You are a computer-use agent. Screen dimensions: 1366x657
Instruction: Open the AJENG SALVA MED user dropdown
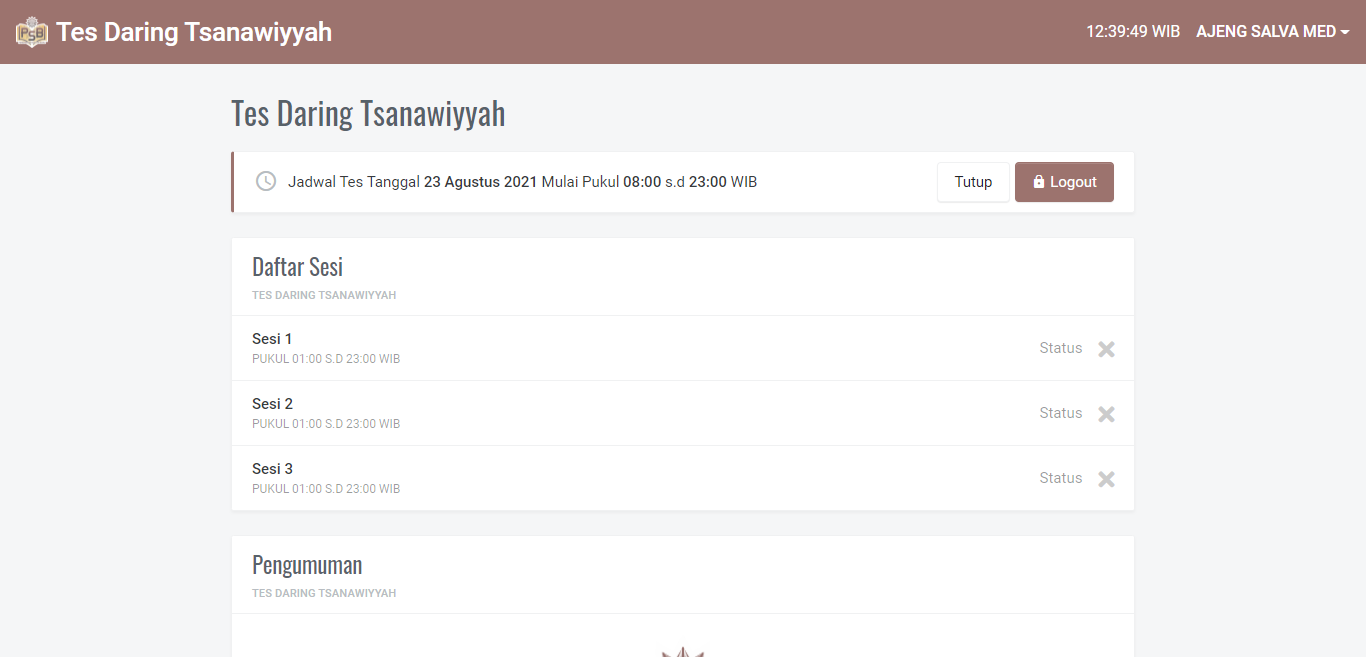(1272, 32)
